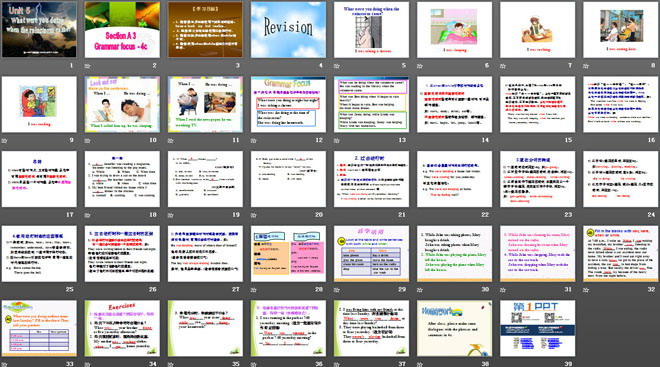Click the animation star icon beneath slide 5
This screenshot has width=660, height=367.
point(337,66)
